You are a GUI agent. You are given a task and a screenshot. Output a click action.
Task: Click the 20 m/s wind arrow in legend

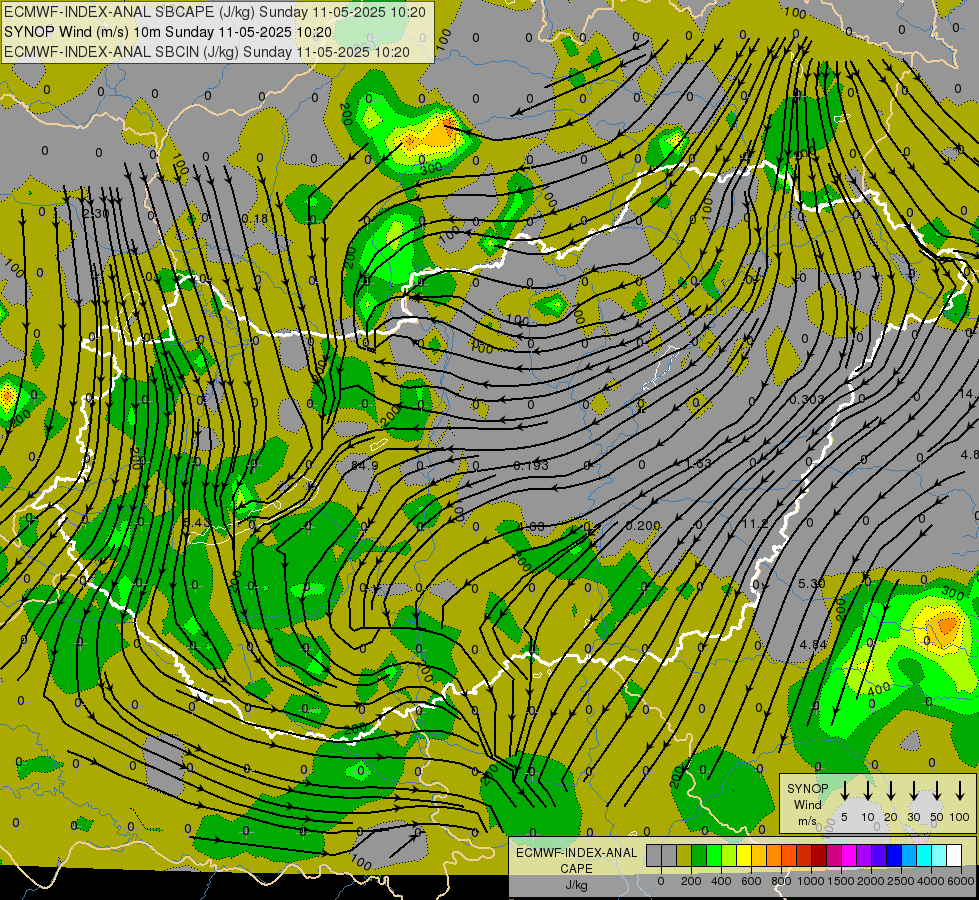[x=891, y=791]
